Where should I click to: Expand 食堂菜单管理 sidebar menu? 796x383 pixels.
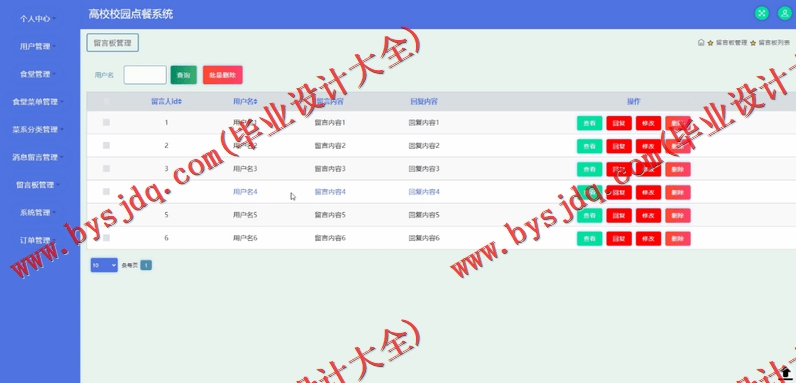37,102
